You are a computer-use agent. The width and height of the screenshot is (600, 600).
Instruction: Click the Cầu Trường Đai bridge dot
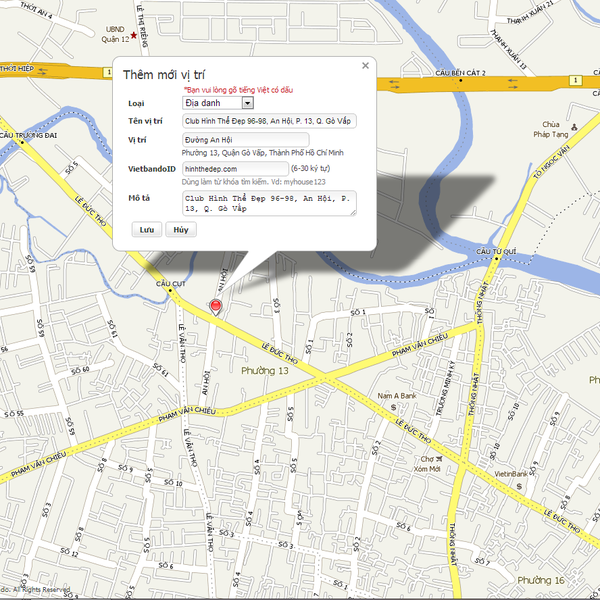point(22,142)
